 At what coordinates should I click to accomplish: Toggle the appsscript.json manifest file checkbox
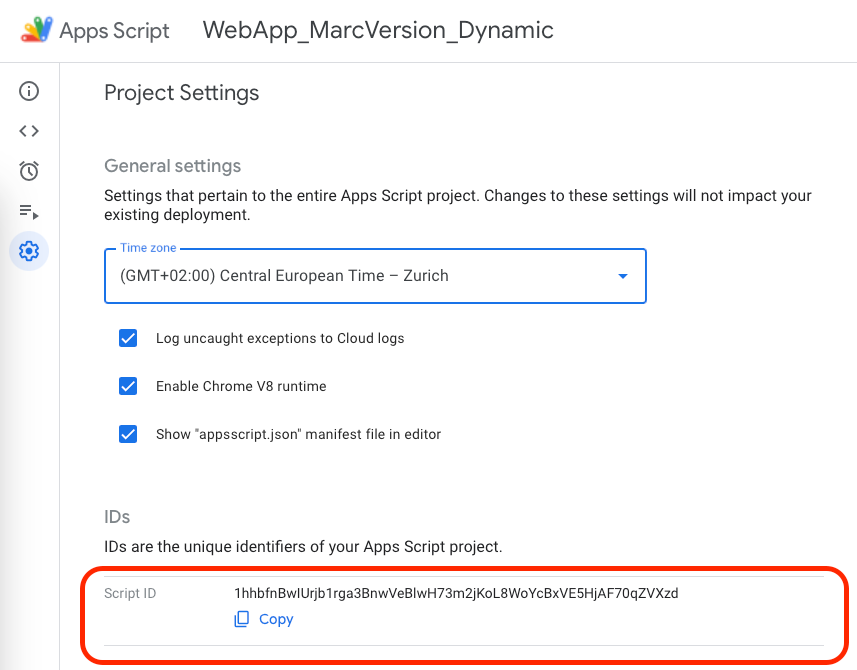click(x=128, y=434)
